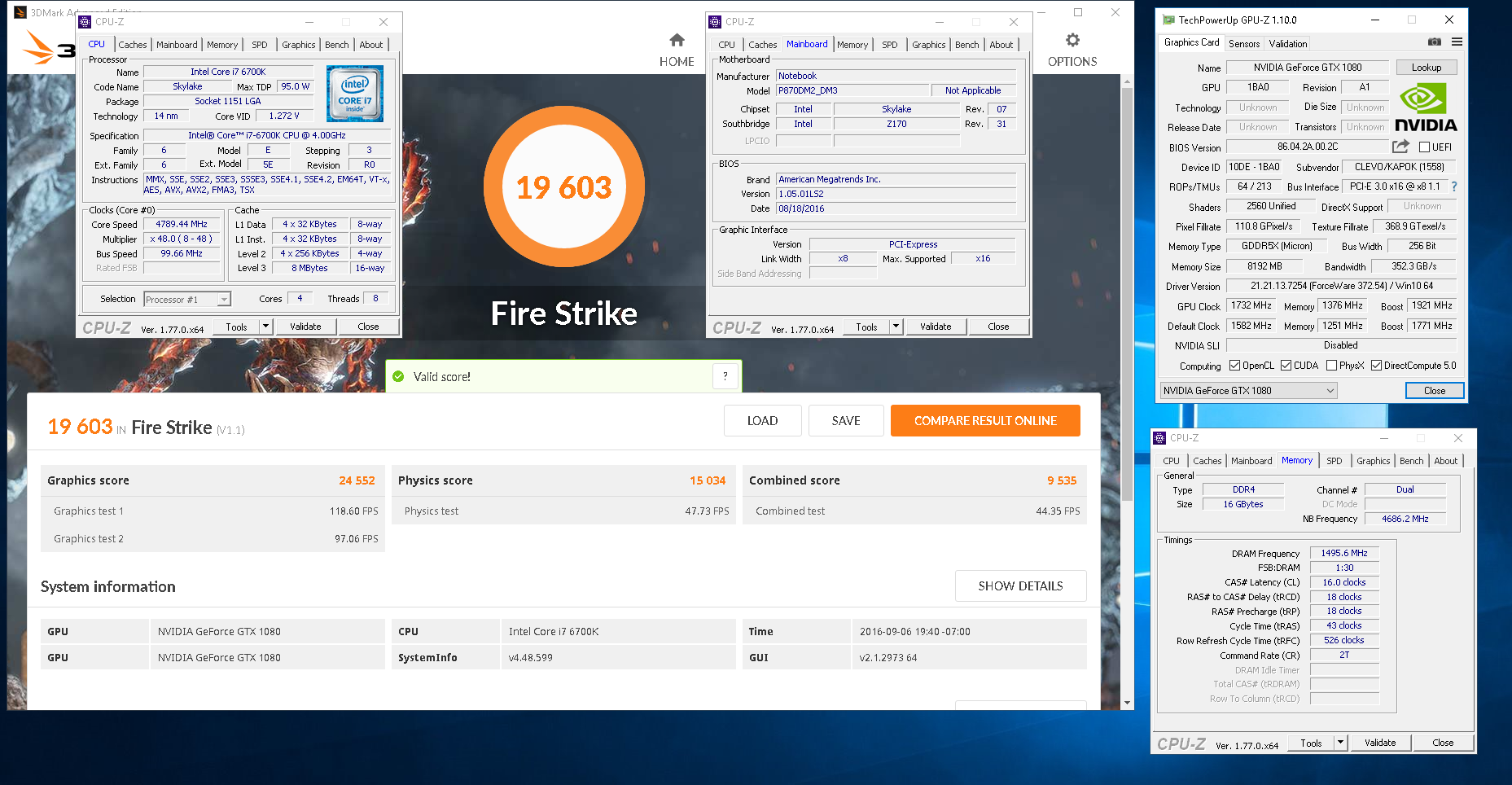Click the green valid score checkmark icon

[x=398, y=376]
